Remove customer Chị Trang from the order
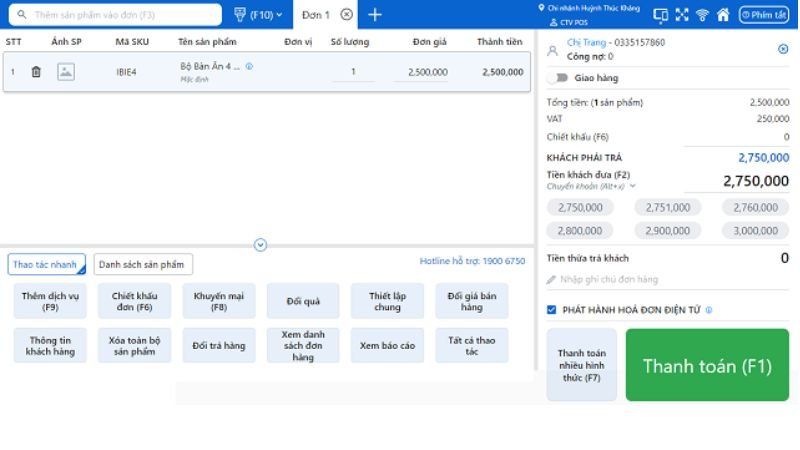The width and height of the screenshot is (800, 450). [782, 49]
